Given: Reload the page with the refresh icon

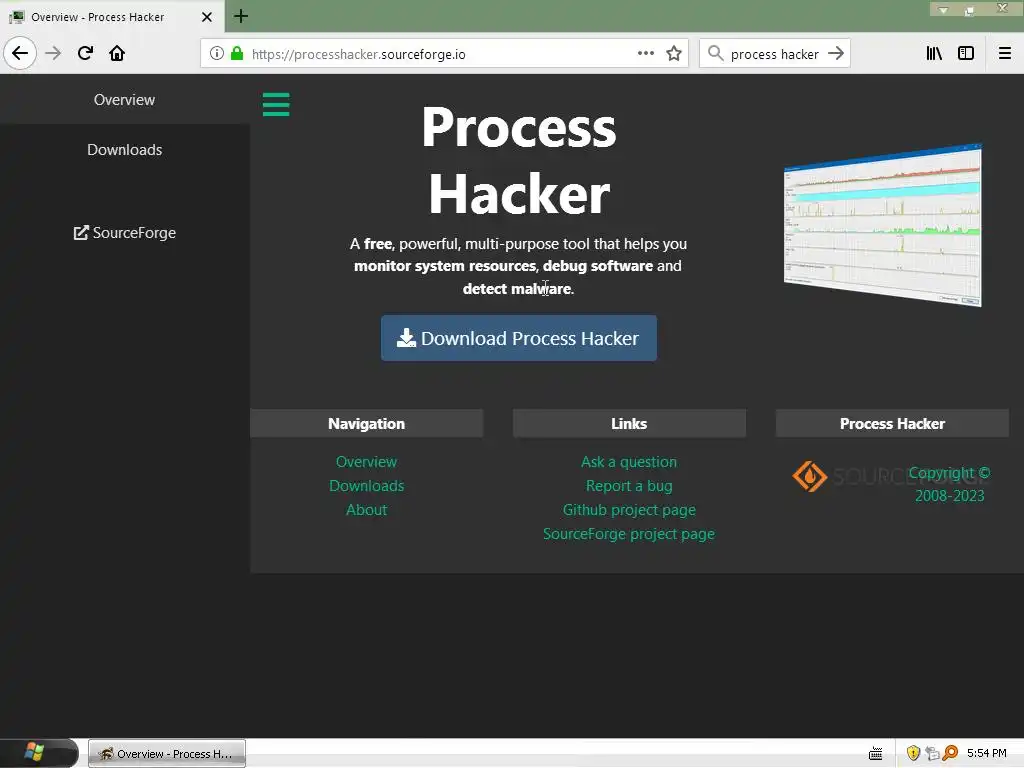Looking at the screenshot, I should pos(85,53).
